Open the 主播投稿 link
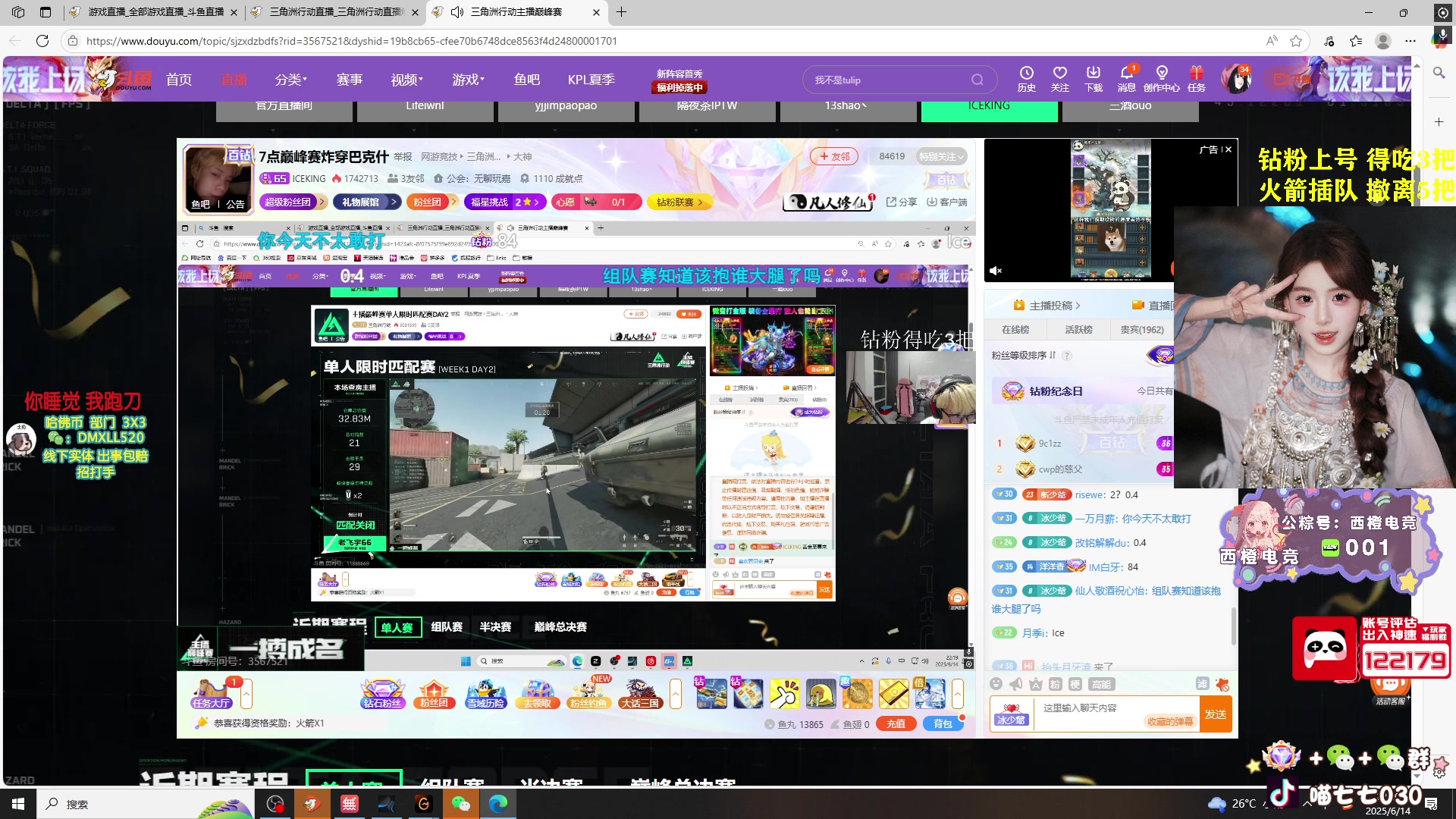 click(x=1046, y=306)
